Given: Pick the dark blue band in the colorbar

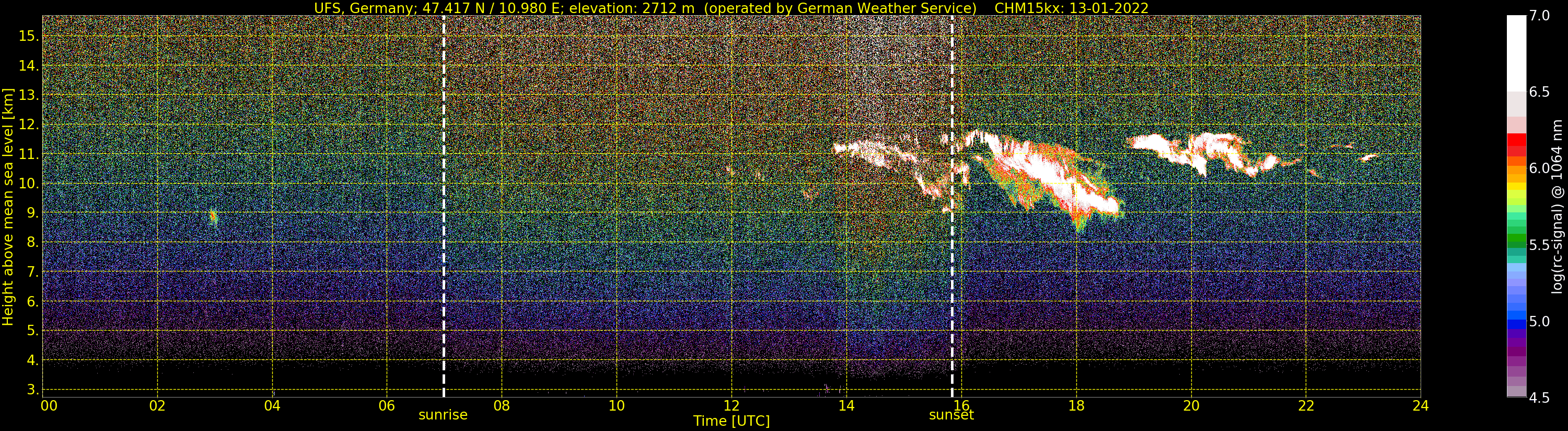Looking at the screenshot, I should (1516, 324).
